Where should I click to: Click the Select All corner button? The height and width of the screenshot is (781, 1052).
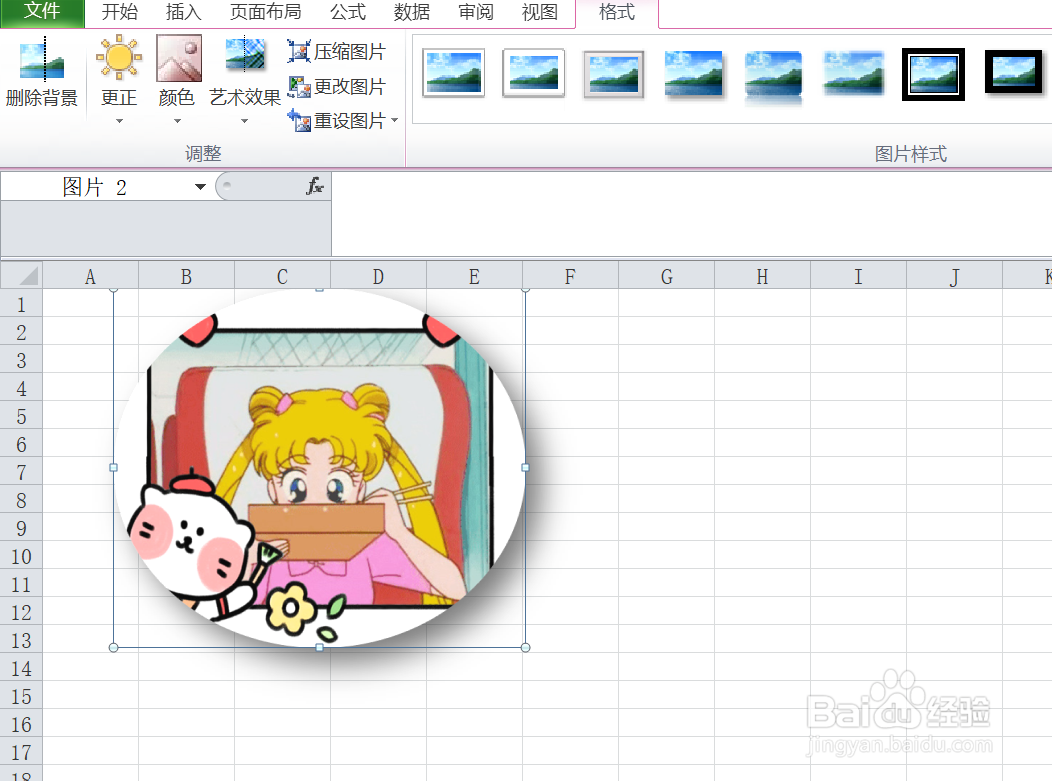point(21,275)
